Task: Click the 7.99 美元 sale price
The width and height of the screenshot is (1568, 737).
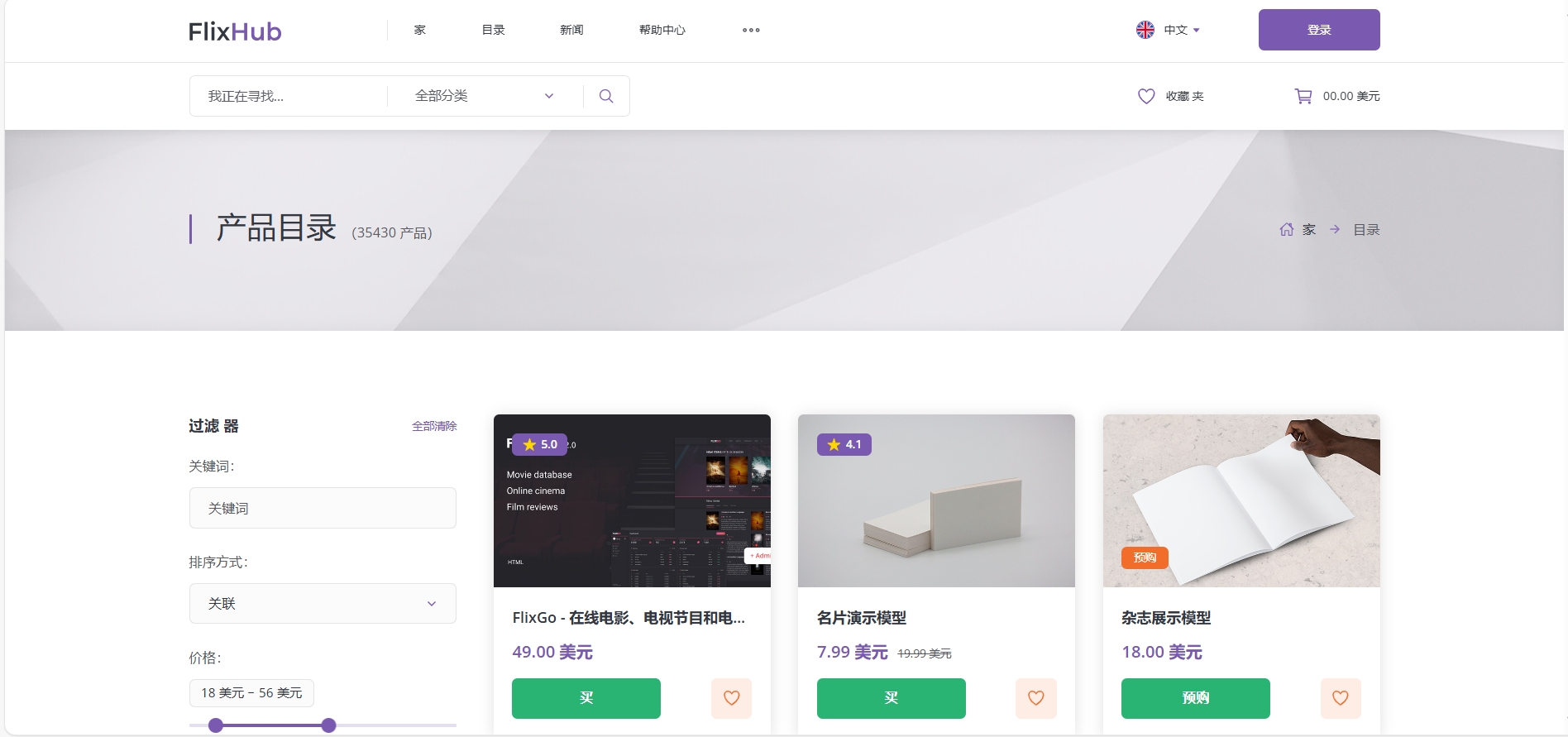Action: pyautogui.click(x=852, y=652)
